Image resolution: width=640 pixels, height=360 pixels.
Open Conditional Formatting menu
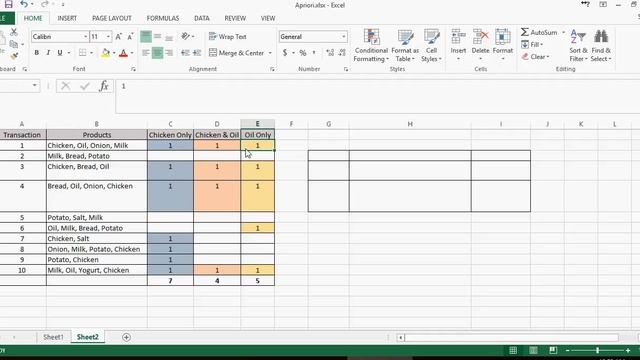click(371, 45)
